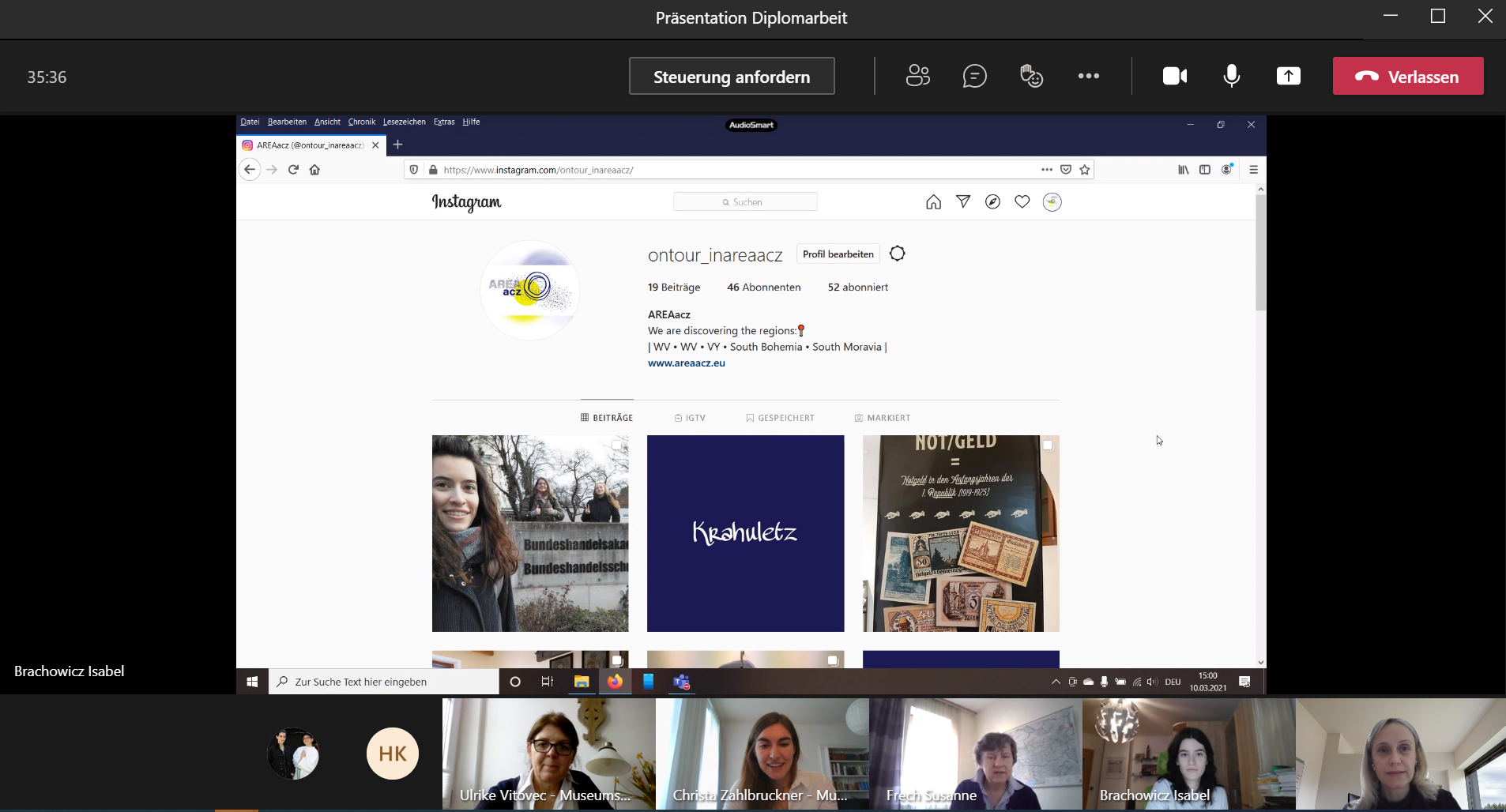Open the 46 Abonnenten list
Viewport: 1506px width, 812px height.
pos(763,288)
